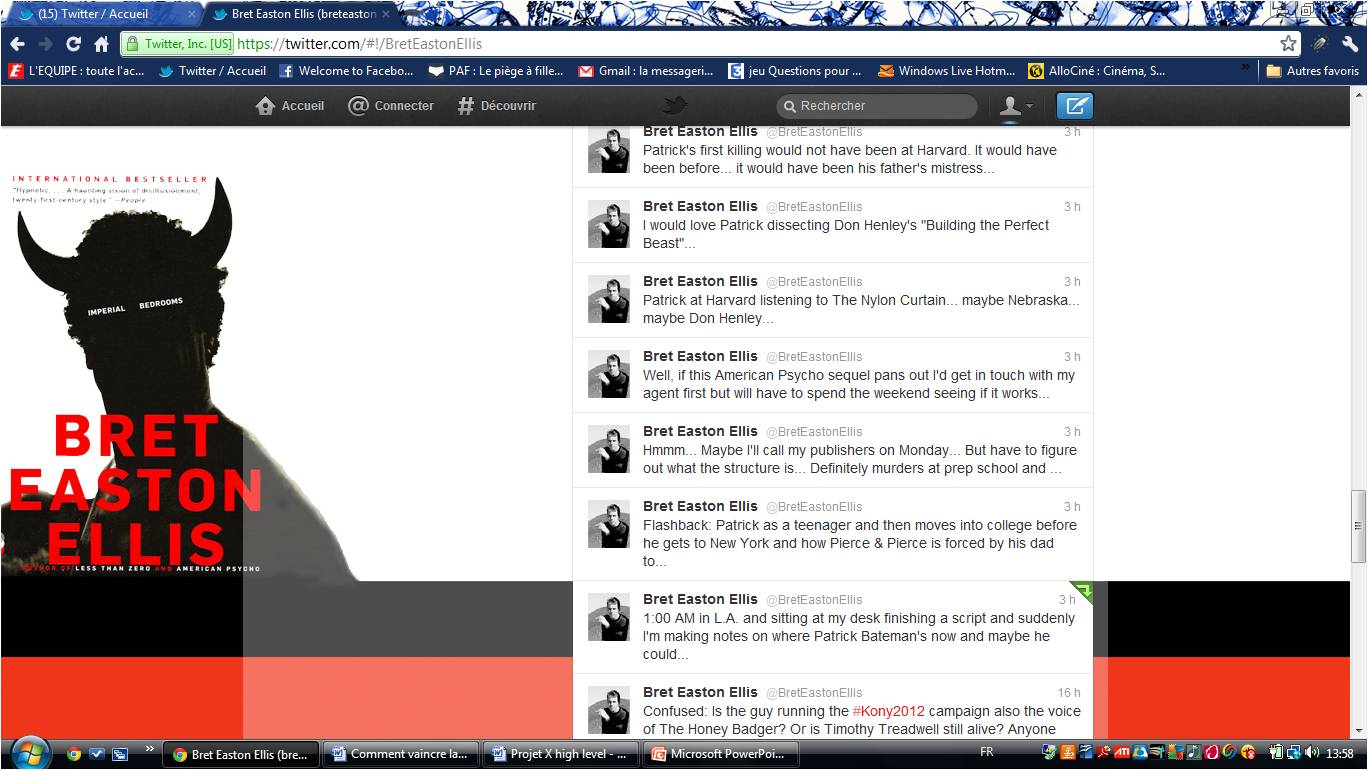
Task: Open the L'EQUIPE bookmark
Action: [77, 71]
